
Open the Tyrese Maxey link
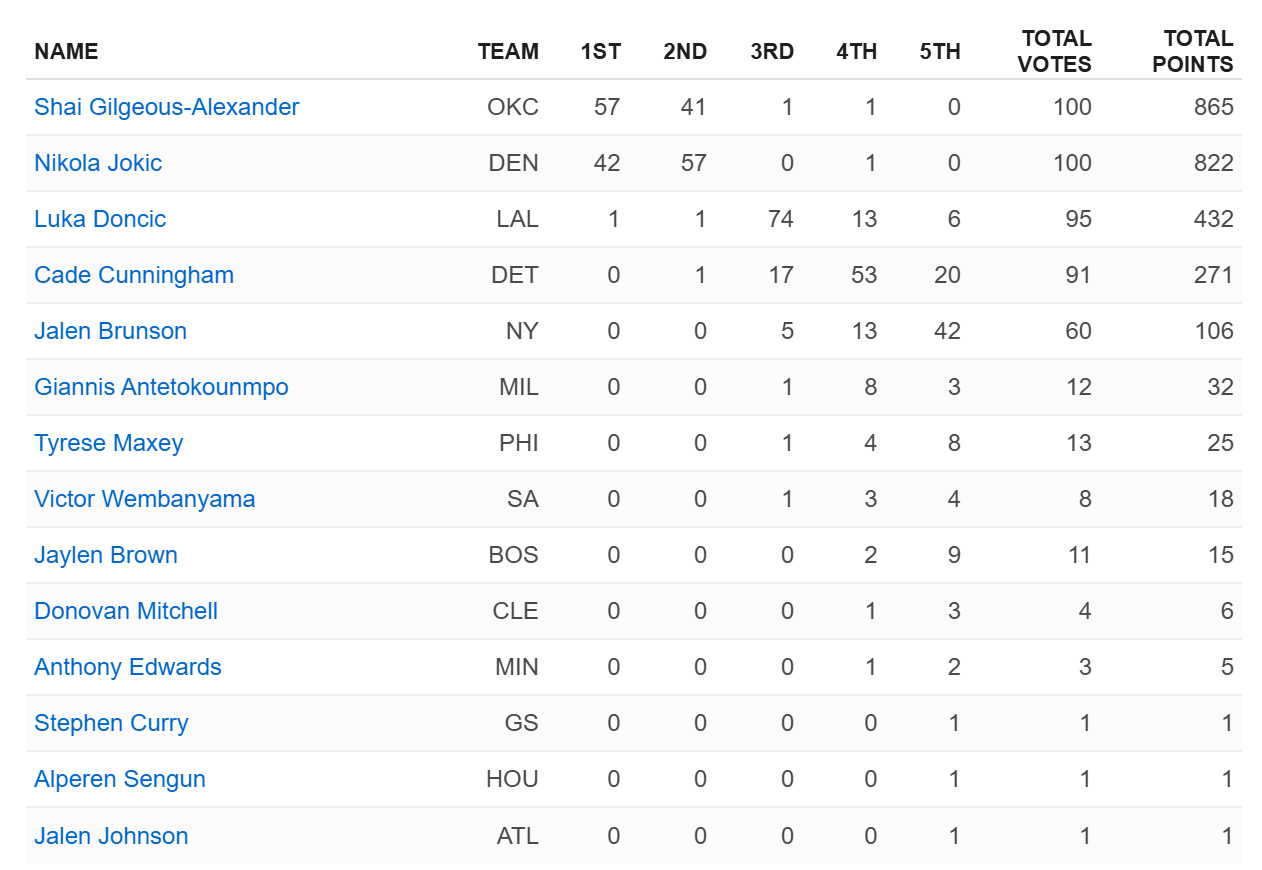tap(108, 443)
